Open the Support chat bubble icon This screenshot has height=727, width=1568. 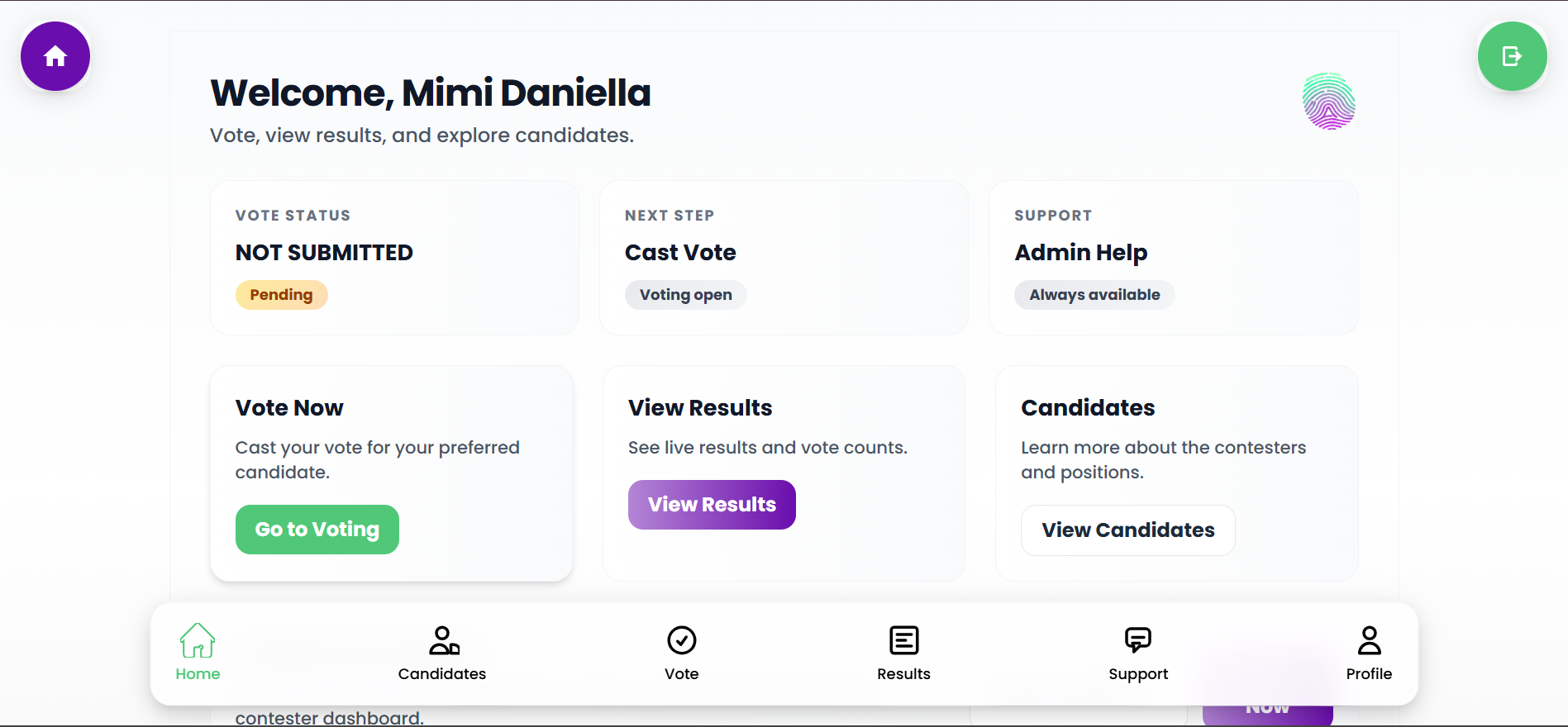pos(1138,640)
